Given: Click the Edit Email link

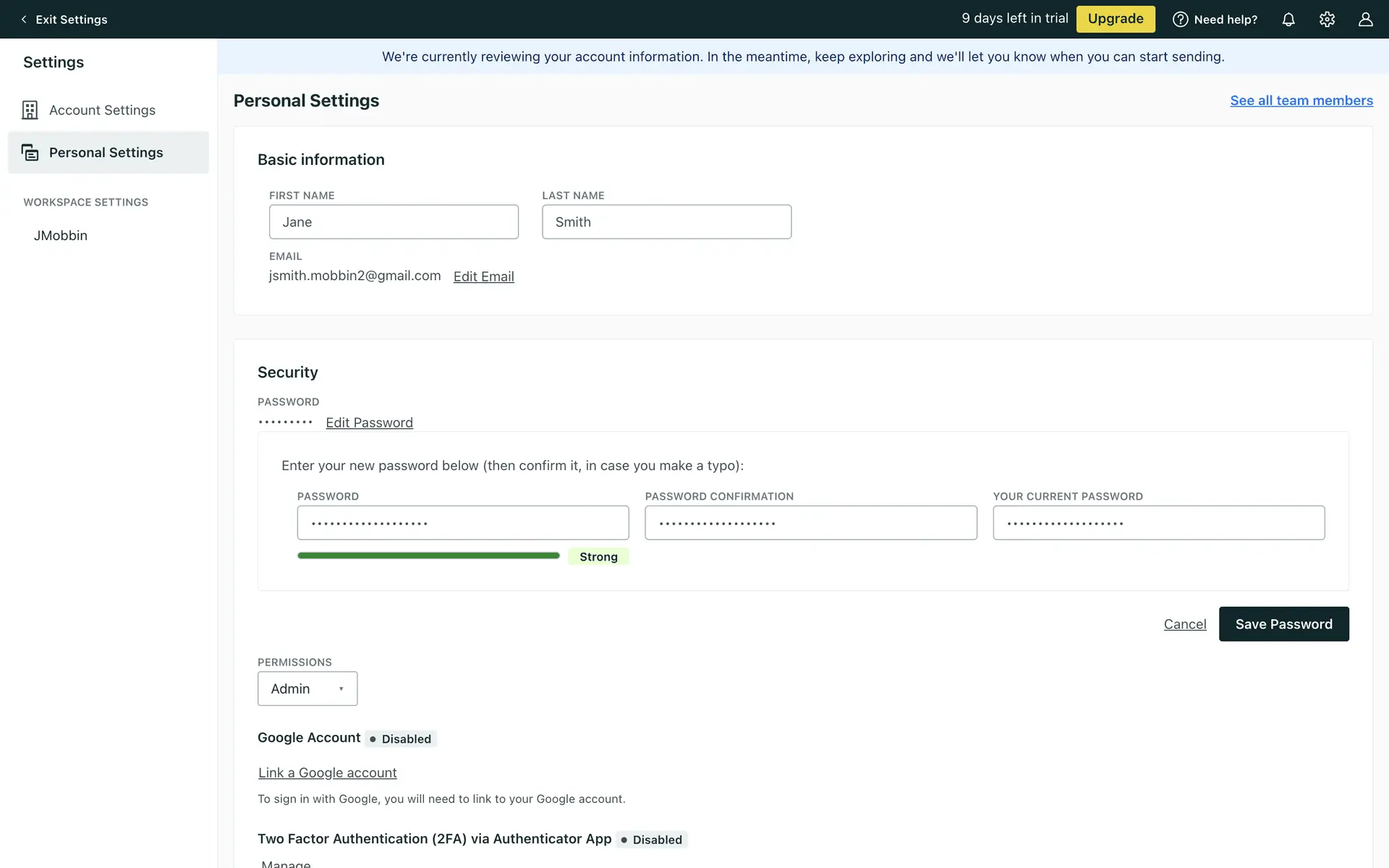Looking at the screenshot, I should click(483, 276).
